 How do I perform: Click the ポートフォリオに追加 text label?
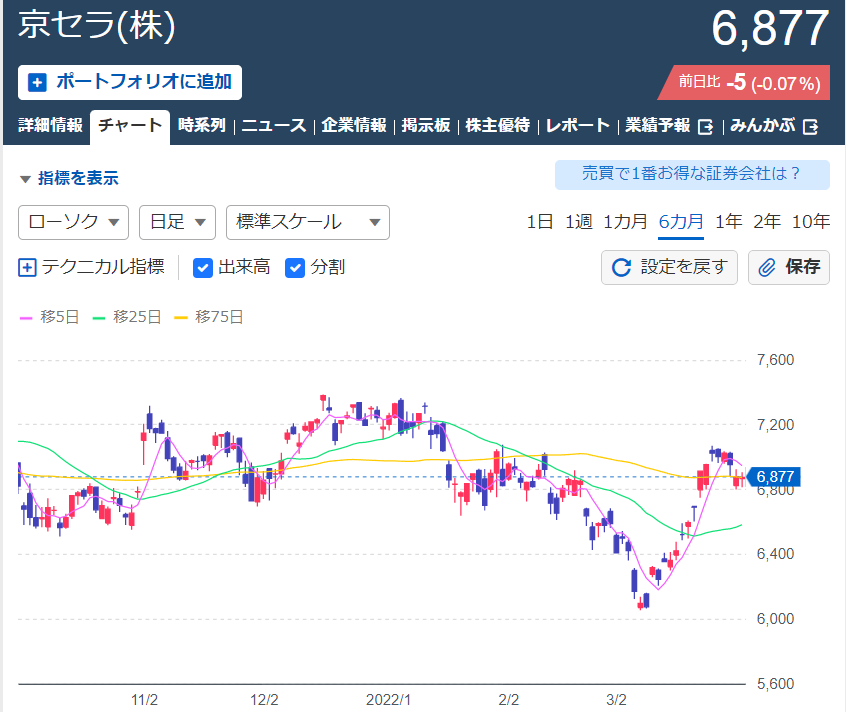[x=144, y=82]
